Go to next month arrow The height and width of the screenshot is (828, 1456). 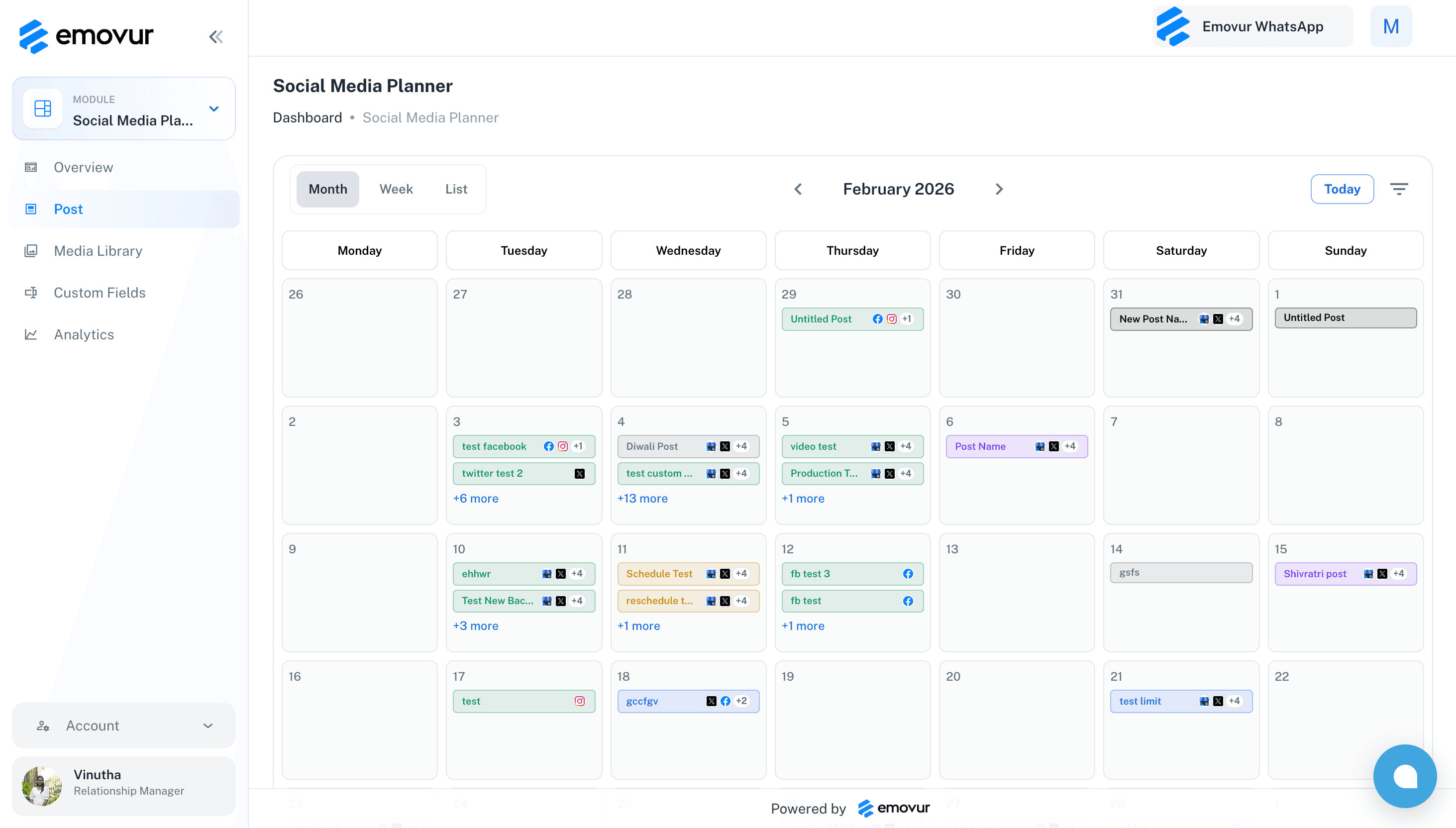(x=999, y=189)
